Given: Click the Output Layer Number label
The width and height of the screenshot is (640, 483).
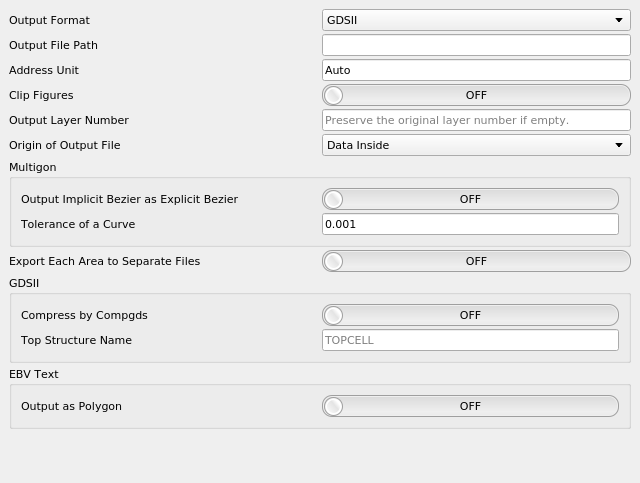Looking at the screenshot, I should tap(69, 120).
